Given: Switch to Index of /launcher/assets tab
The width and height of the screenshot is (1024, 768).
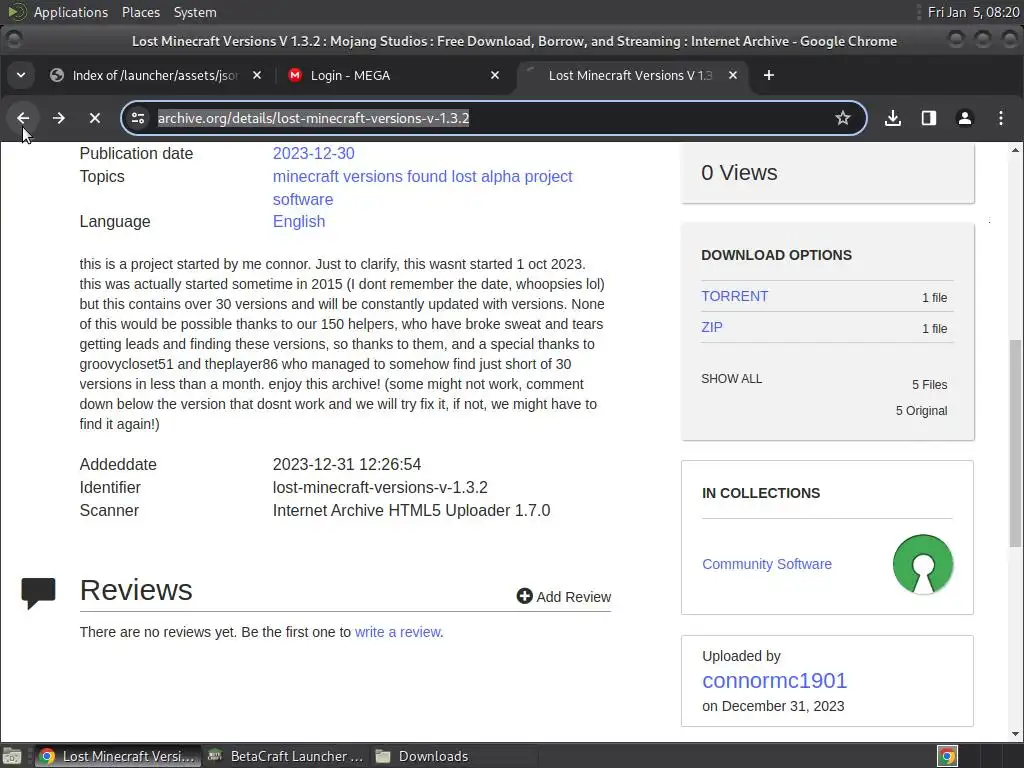Looking at the screenshot, I should coord(155,75).
